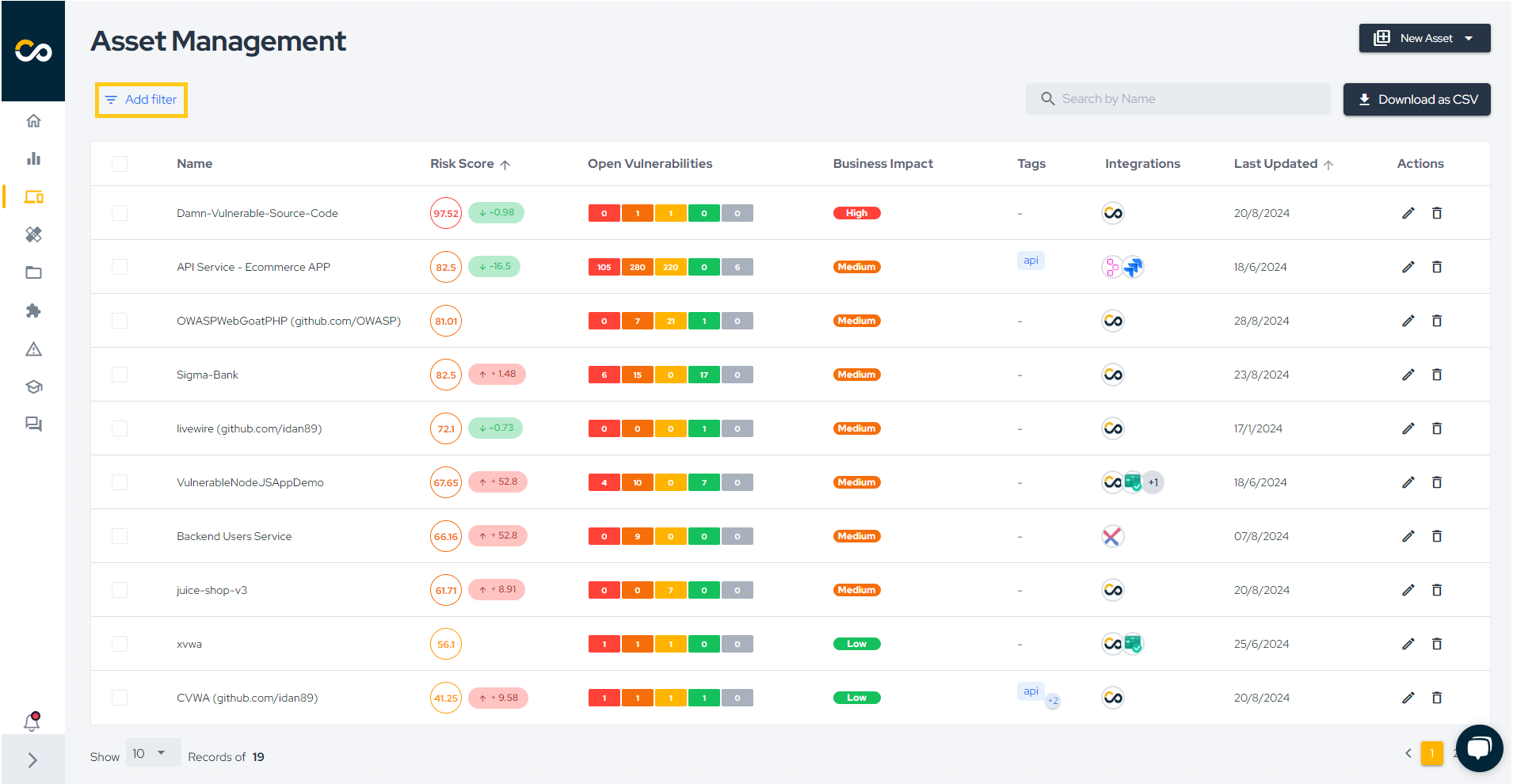The image size is (1513, 784).
Task: Open the live chat widget
Action: (x=1479, y=748)
